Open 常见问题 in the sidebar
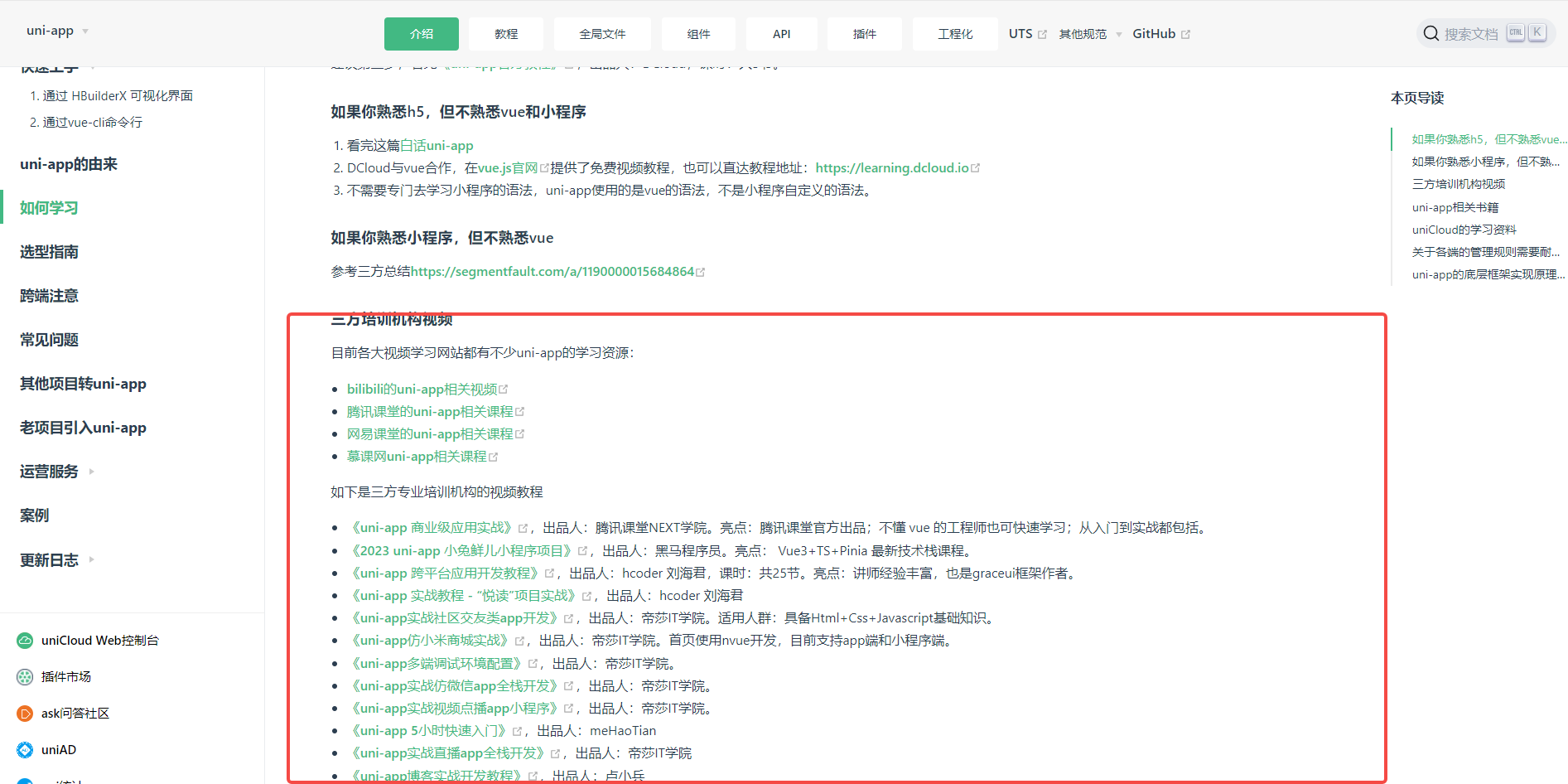This screenshot has width=1568, height=784. click(x=49, y=340)
